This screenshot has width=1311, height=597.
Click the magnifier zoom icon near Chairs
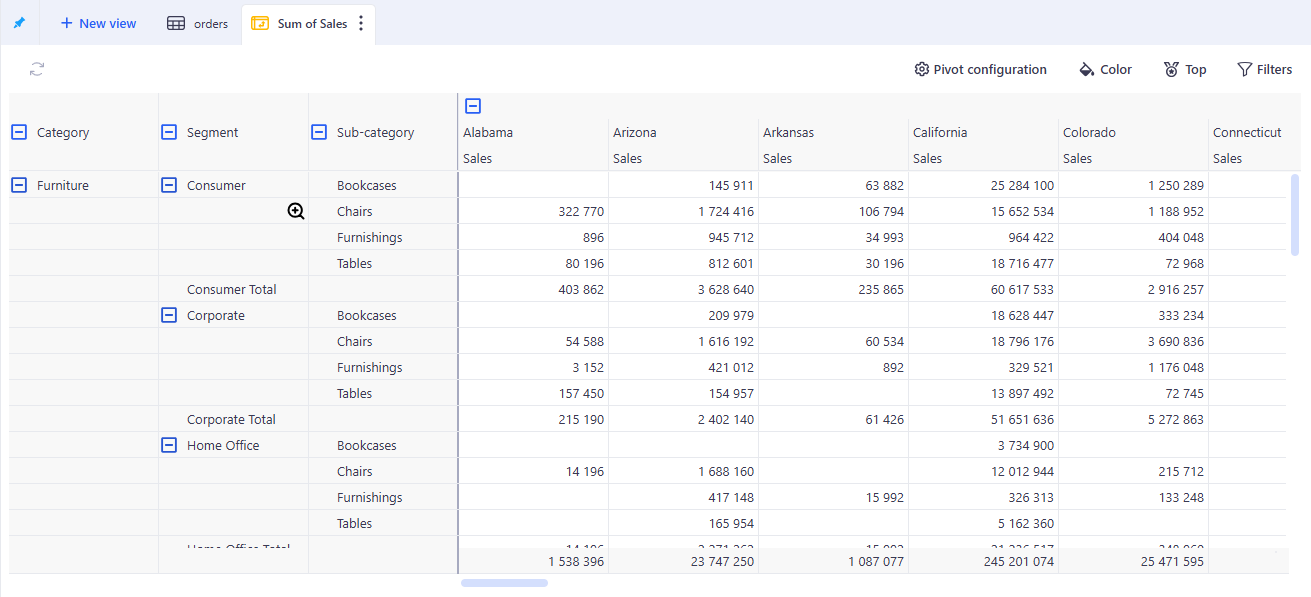coord(296,211)
